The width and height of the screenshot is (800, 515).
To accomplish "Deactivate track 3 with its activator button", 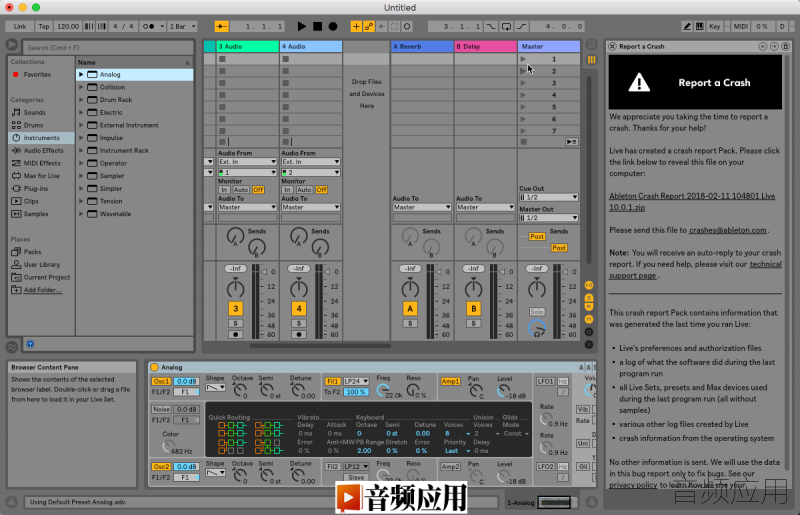I will [x=235, y=309].
